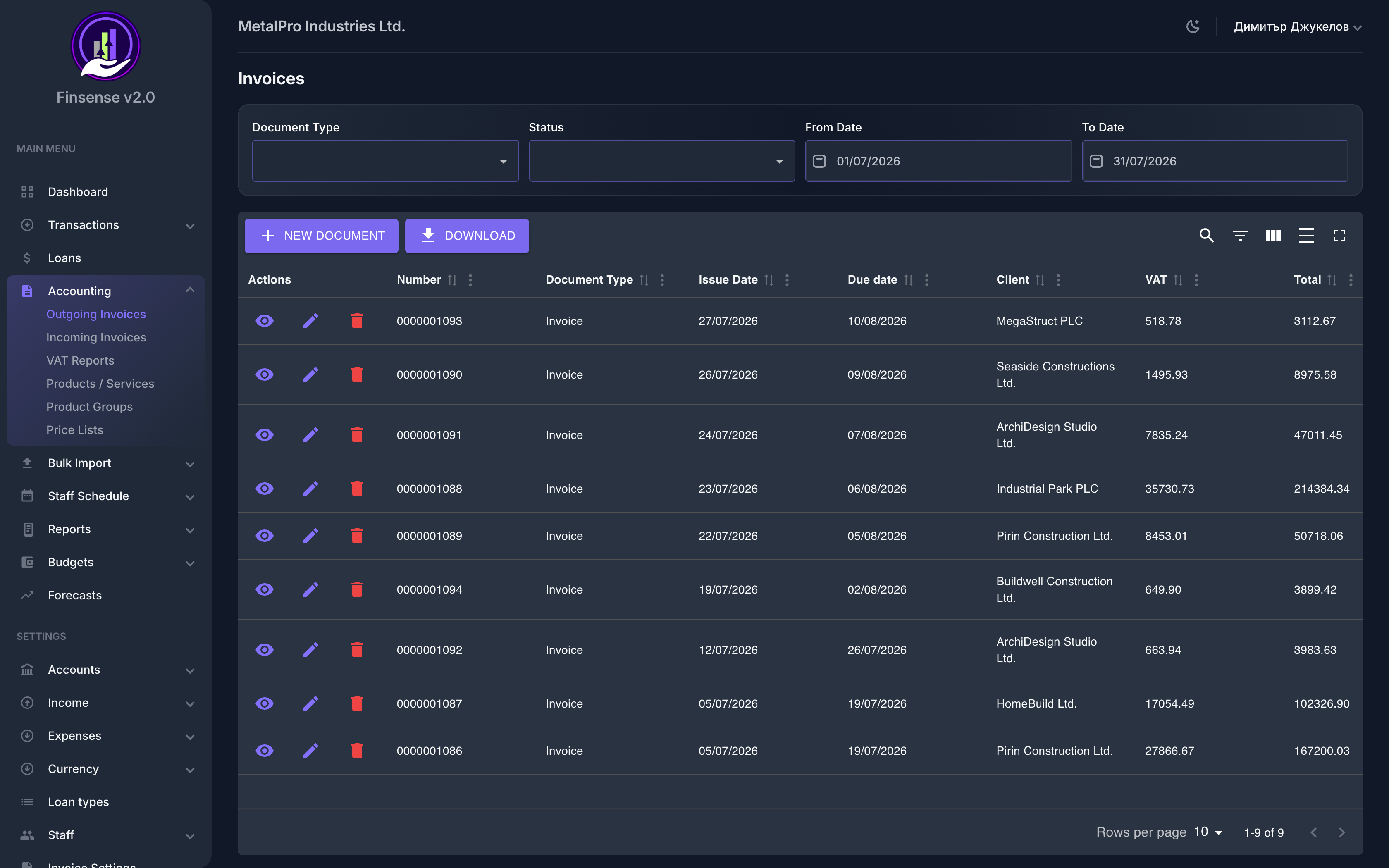View invoice 0000001092 eye icon
The image size is (1389, 868).
[265, 650]
